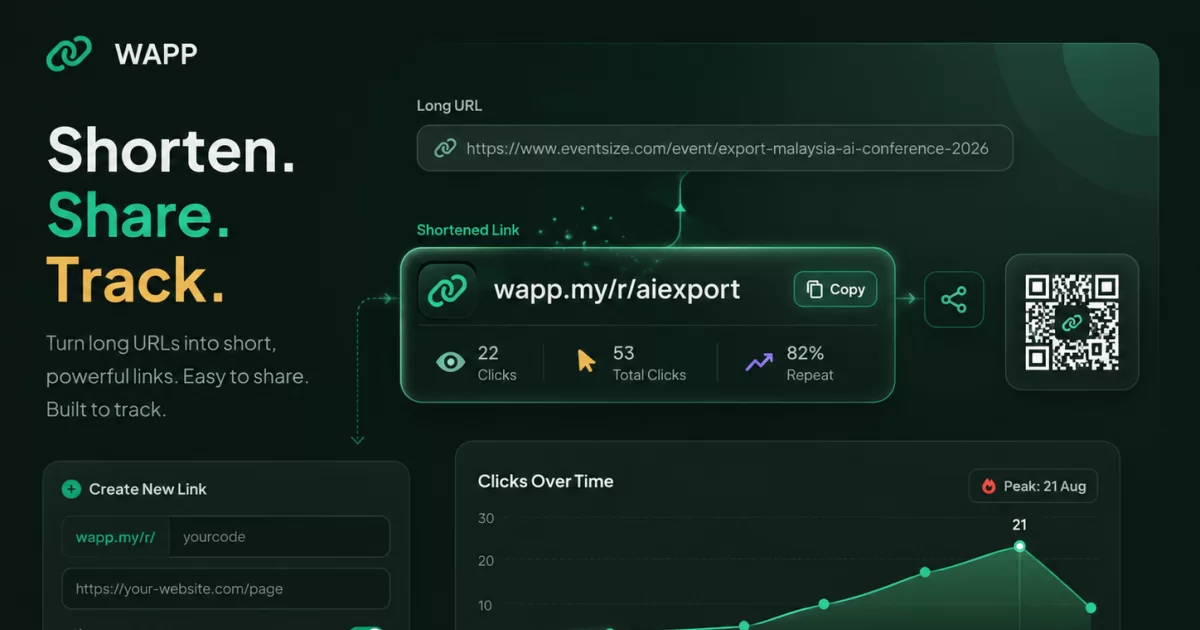Click the link icon tile beside wapp.my/r/aiexport
This screenshot has width=1200, height=630.
click(447, 291)
